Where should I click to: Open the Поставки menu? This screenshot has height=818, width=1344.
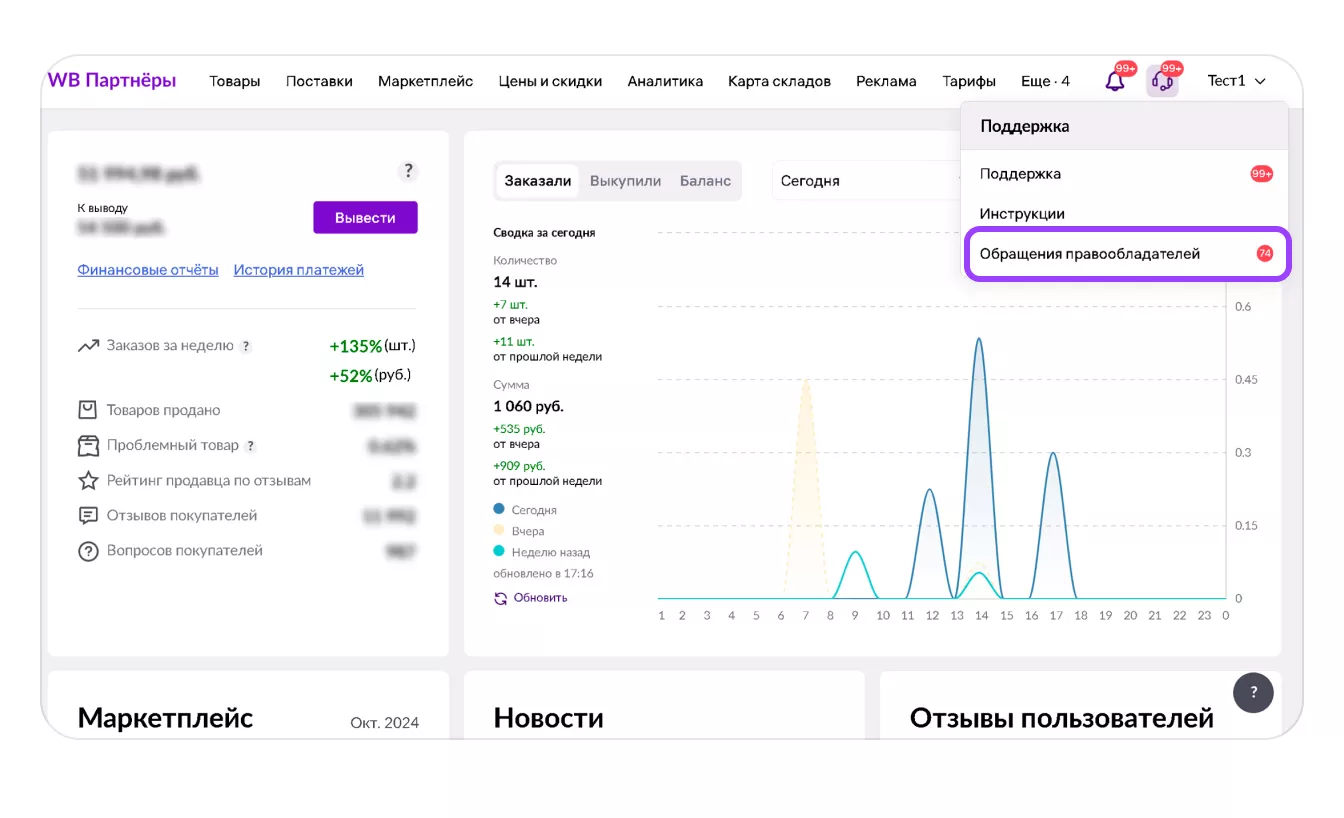tap(319, 81)
